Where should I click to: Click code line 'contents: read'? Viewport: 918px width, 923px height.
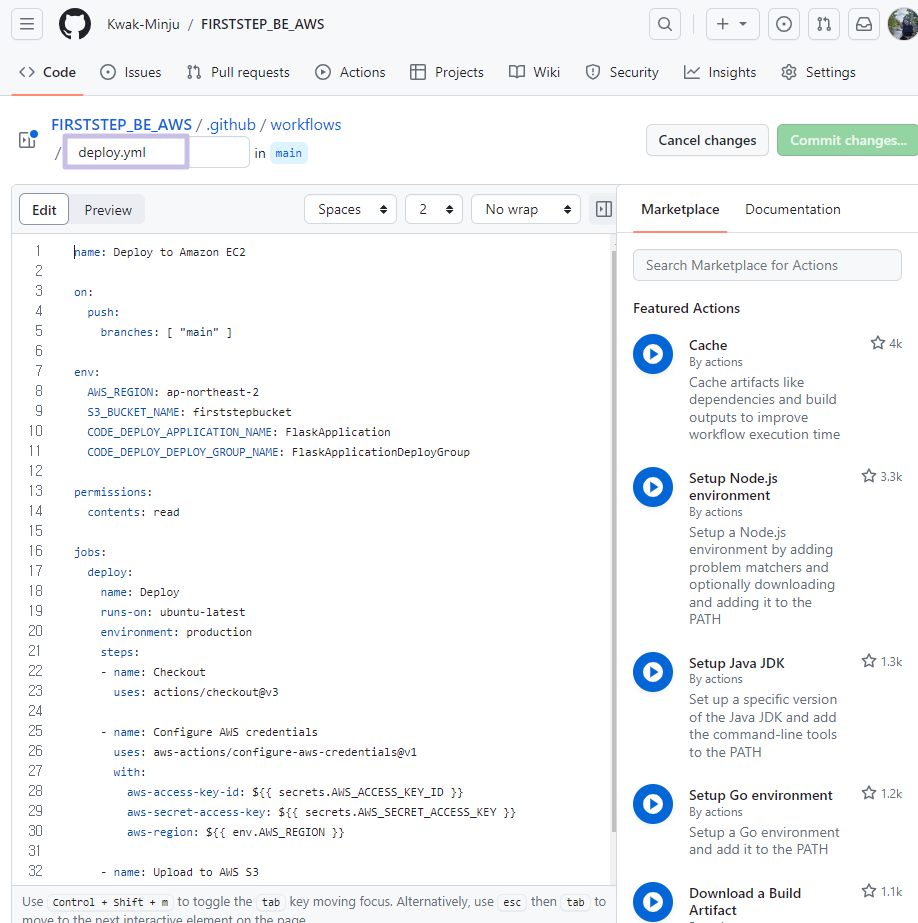[x=134, y=512]
